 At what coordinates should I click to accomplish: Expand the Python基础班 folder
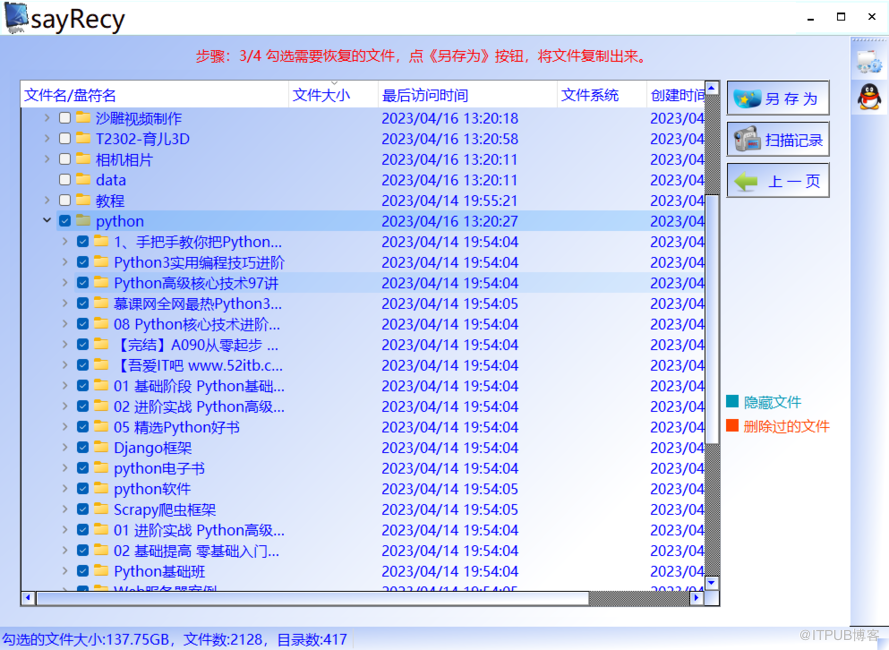coord(65,571)
